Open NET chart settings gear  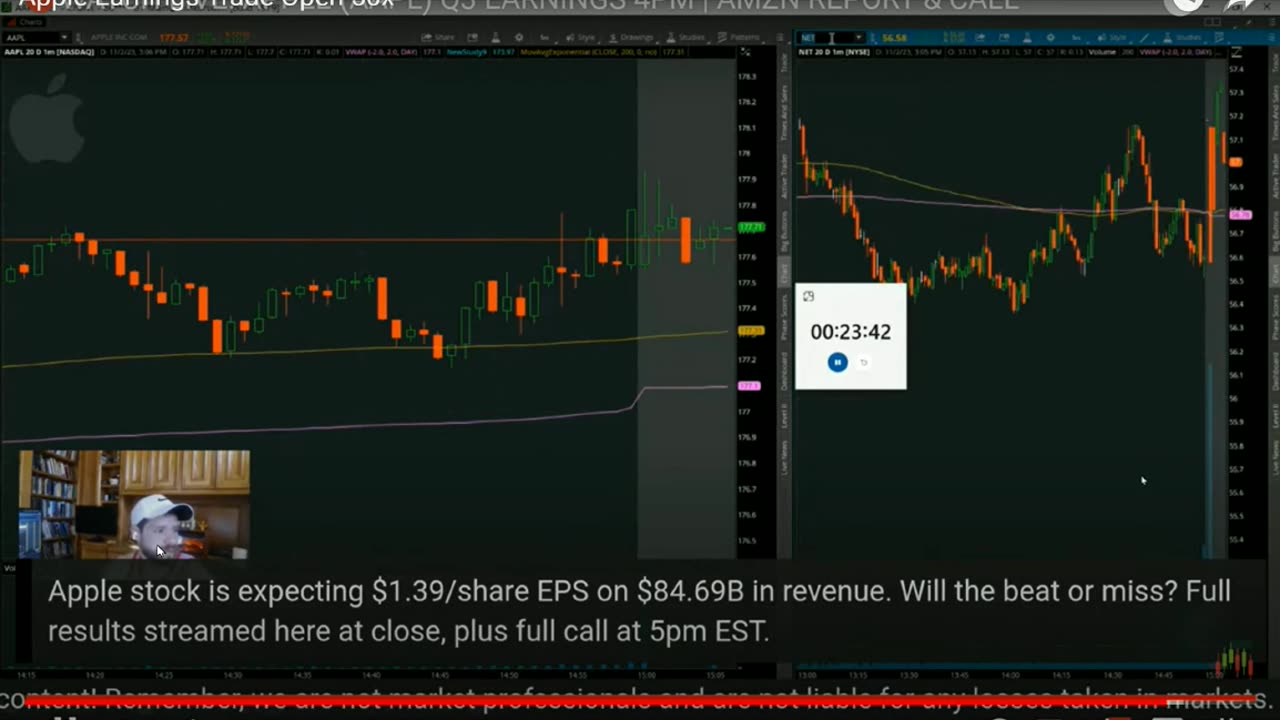(x=1051, y=38)
